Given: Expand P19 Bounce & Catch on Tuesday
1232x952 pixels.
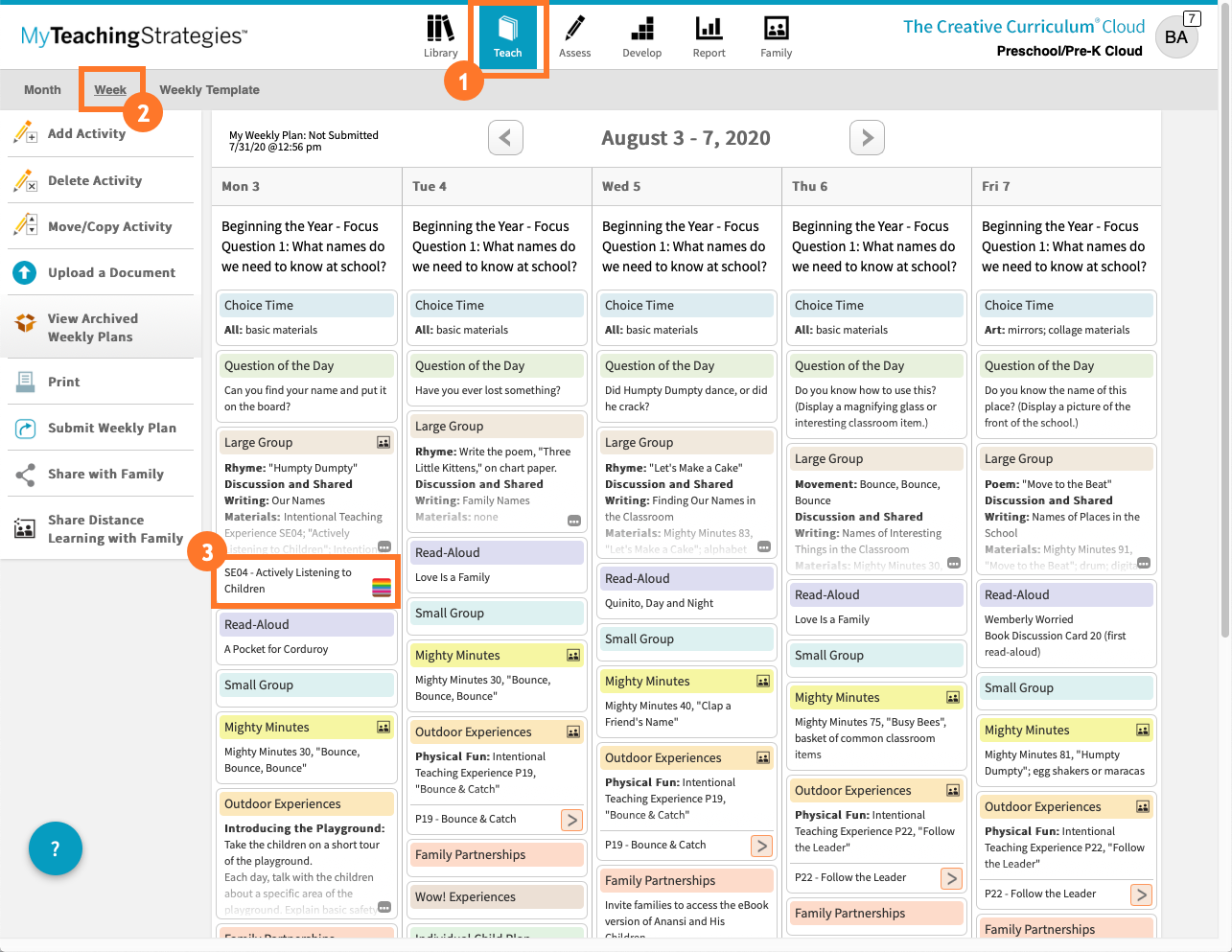Looking at the screenshot, I should 572,820.
